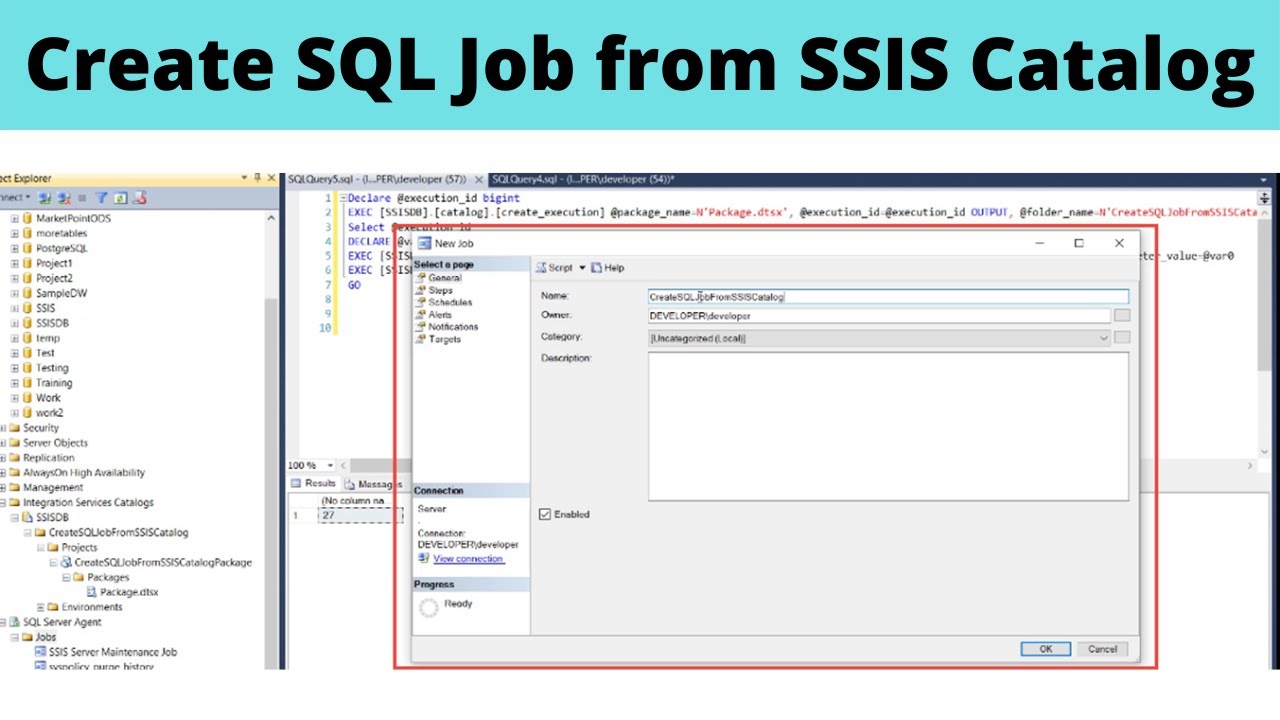Select the SampleDW database icon

[27, 293]
